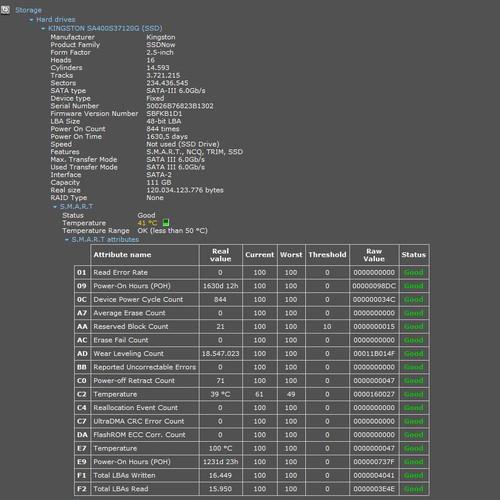Screen dimensions: 500x500
Task: Collapse the KINGSTON SA400S37120G drive node
Action: pos(43,29)
